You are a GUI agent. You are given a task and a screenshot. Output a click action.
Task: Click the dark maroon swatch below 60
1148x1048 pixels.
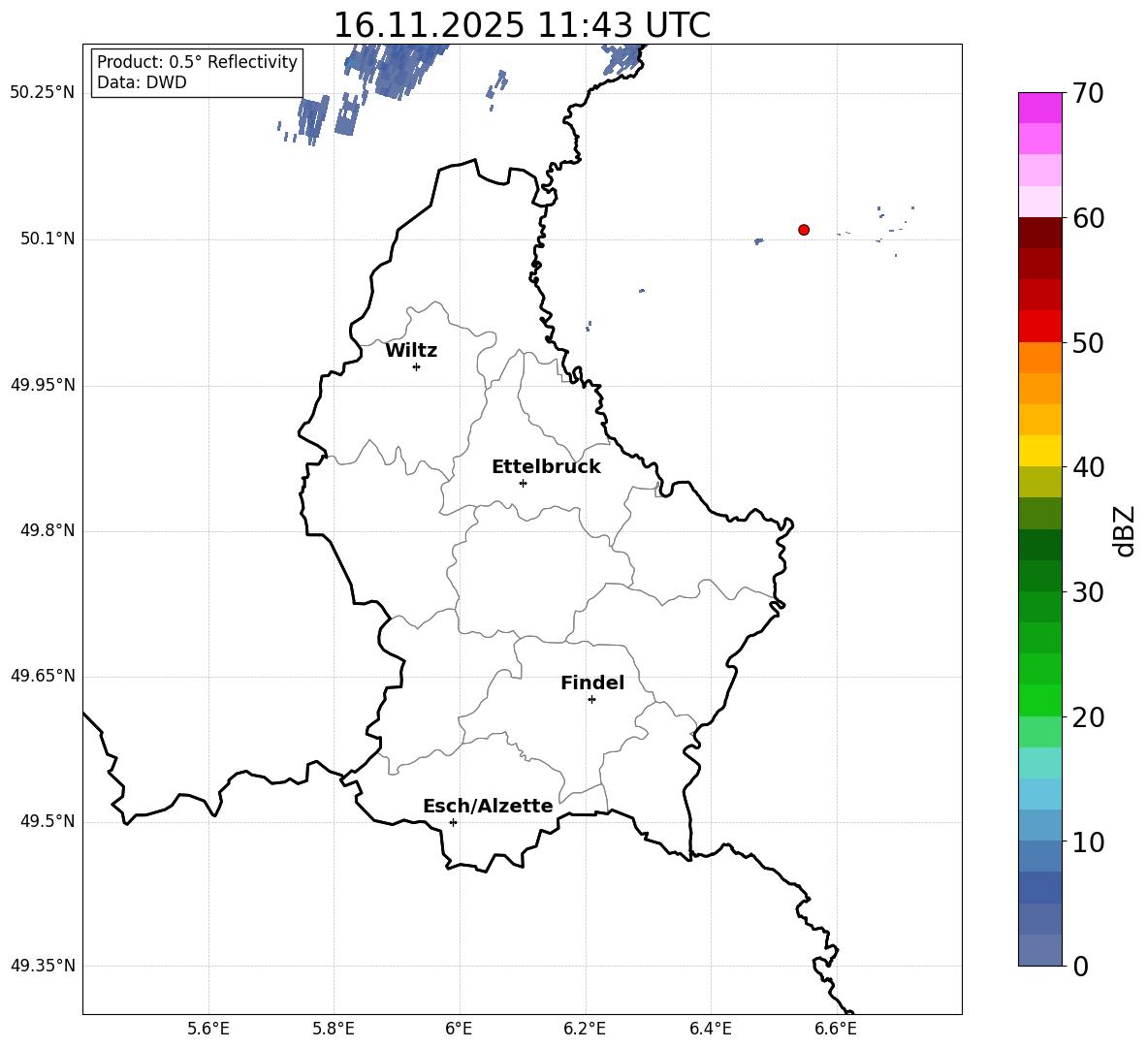pos(1040,233)
